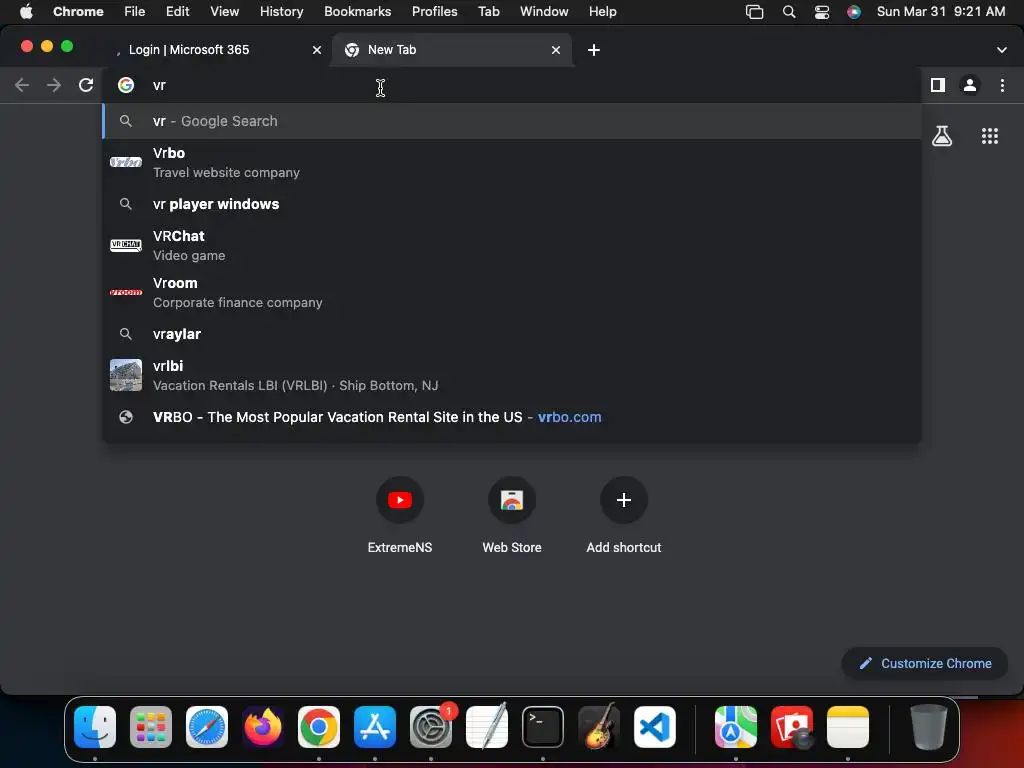Select the vrlbi Vacation Rentals suggestion
This screenshot has width=1024, height=768.
click(512, 375)
